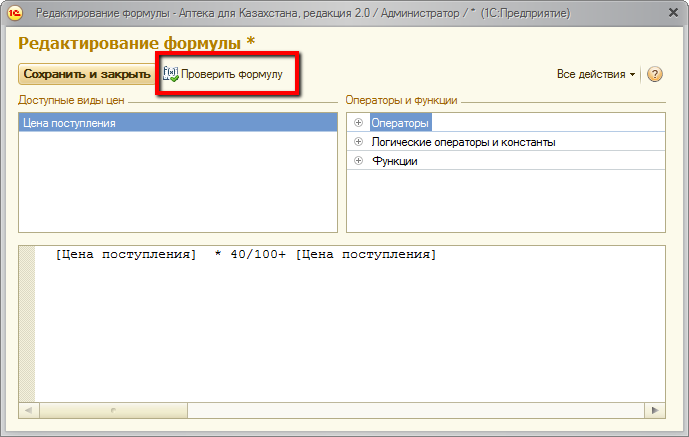This screenshot has width=689, height=437.
Task: Select the Операторы tree item label
Action: [400, 123]
